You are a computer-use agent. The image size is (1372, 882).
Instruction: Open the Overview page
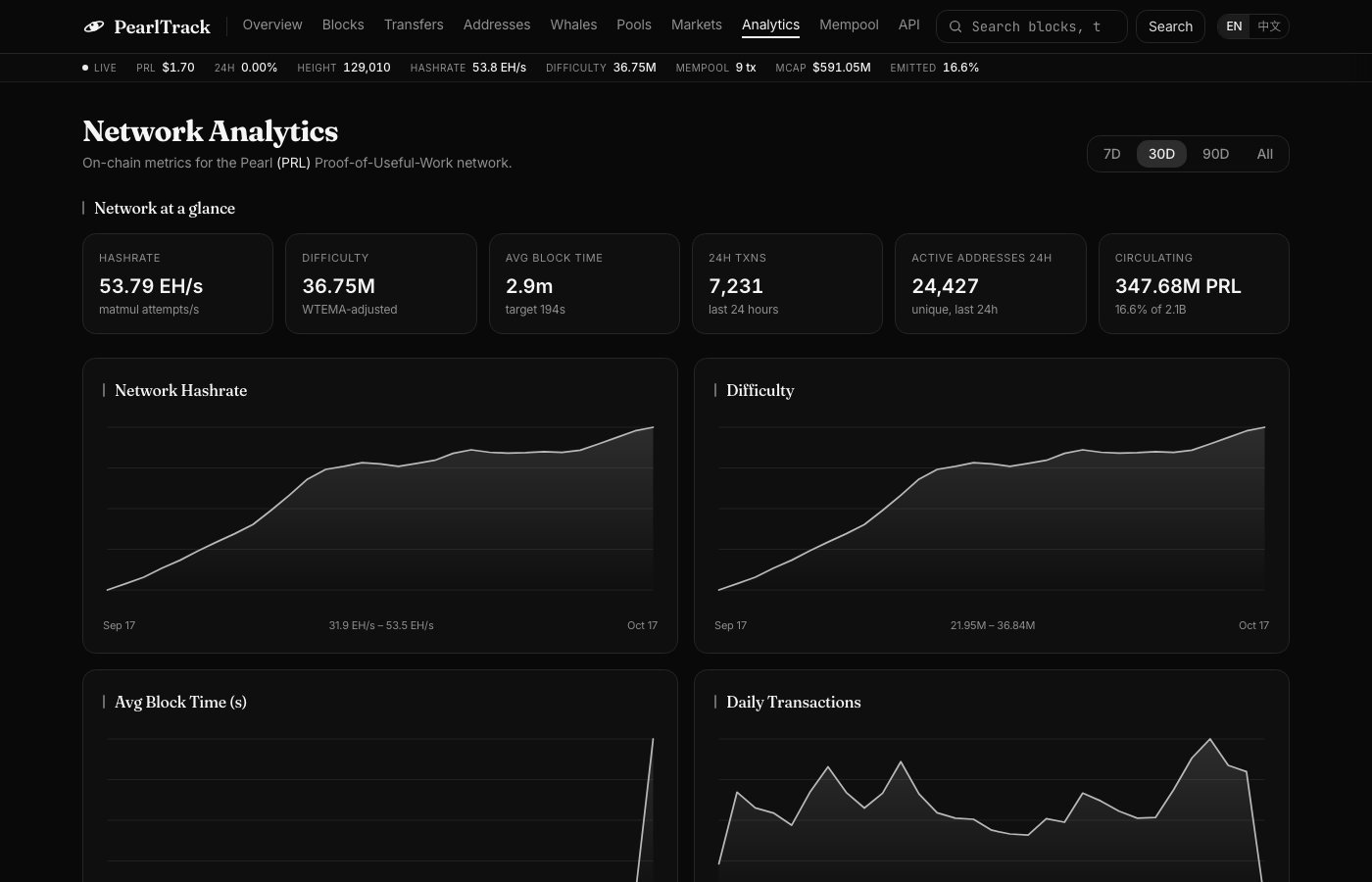(x=272, y=24)
